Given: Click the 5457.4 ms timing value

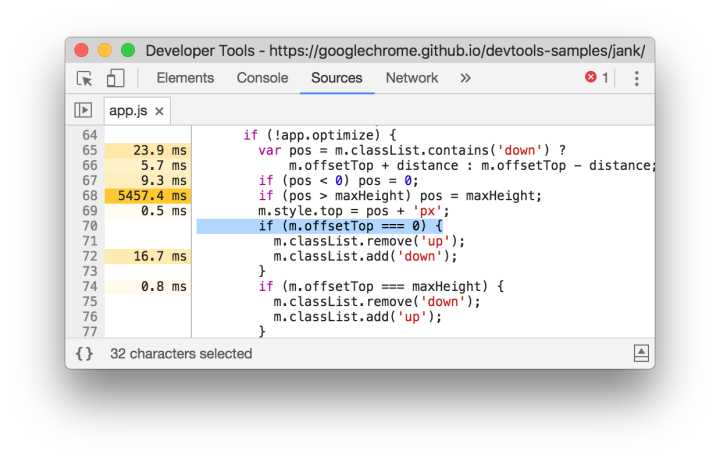Looking at the screenshot, I should point(152,196).
